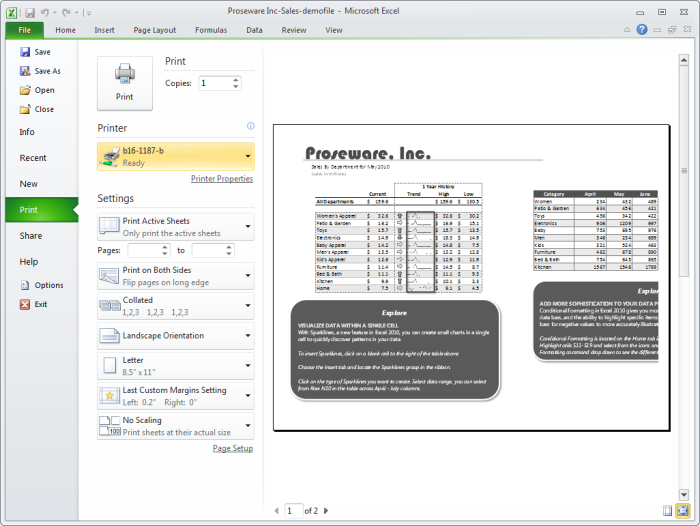Click Save in the Backstage sidebar

pyautogui.click(x=35, y=52)
